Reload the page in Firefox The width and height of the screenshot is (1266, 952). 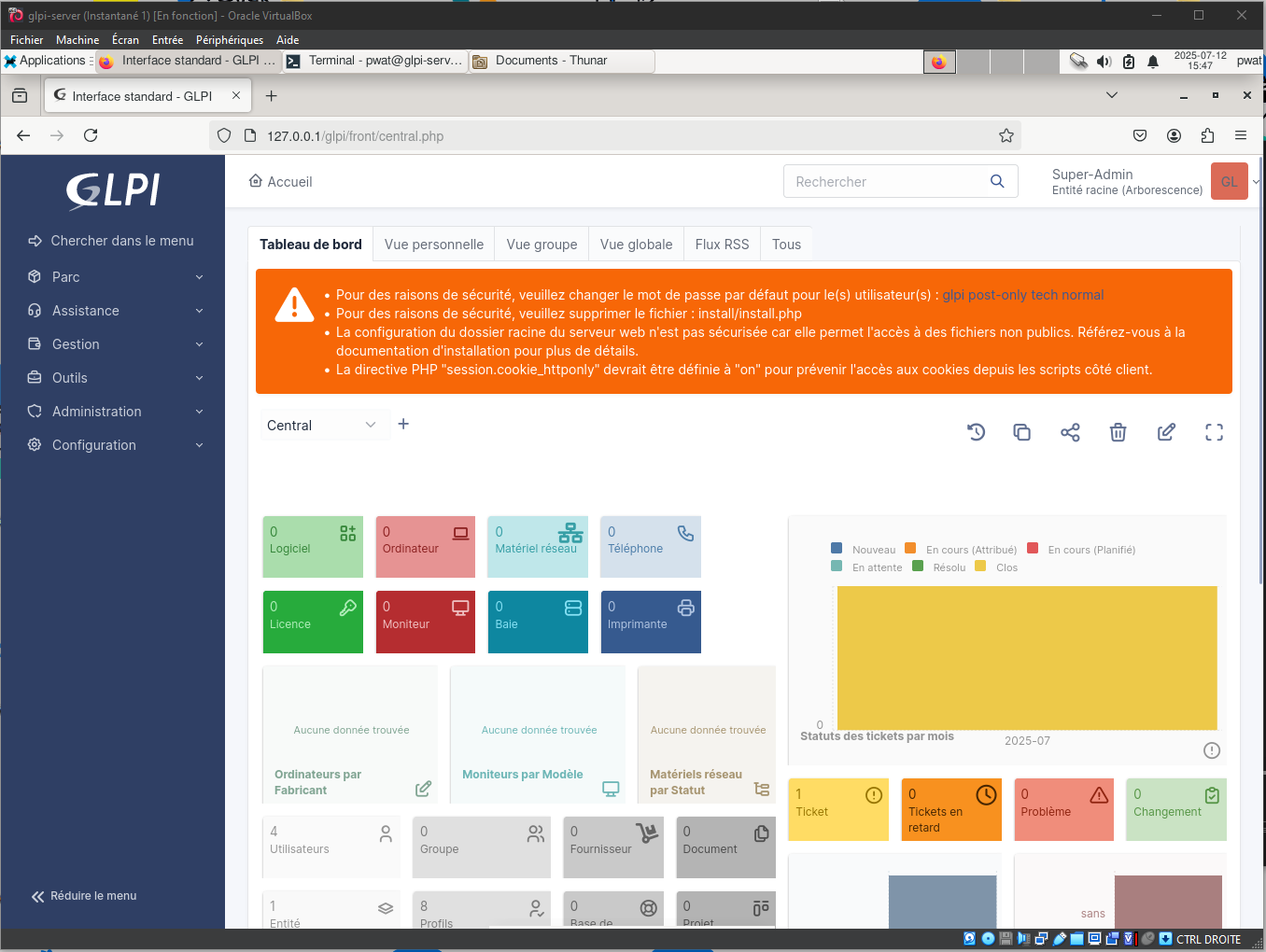click(x=91, y=135)
